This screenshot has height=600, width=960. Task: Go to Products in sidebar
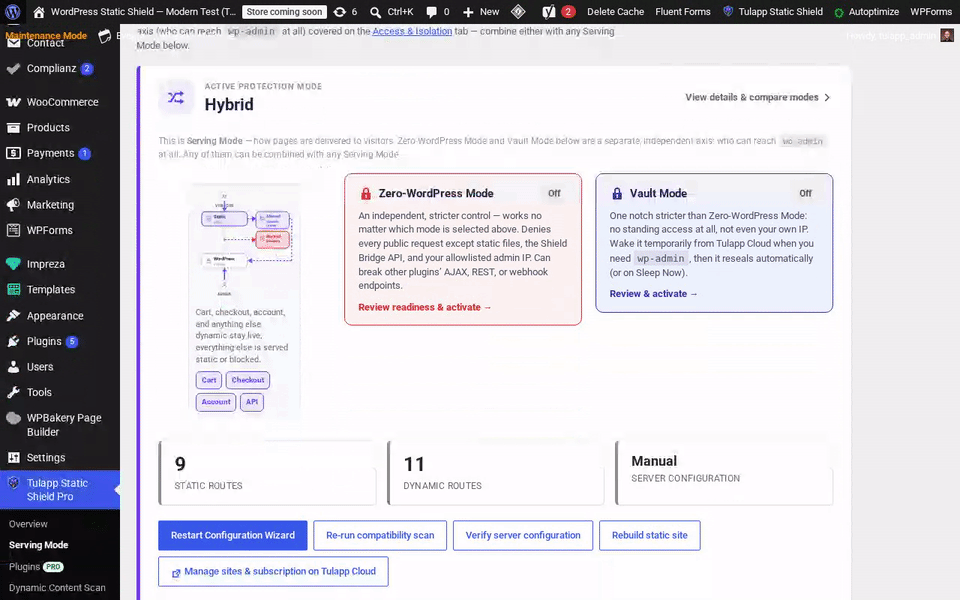tap(60, 127)
